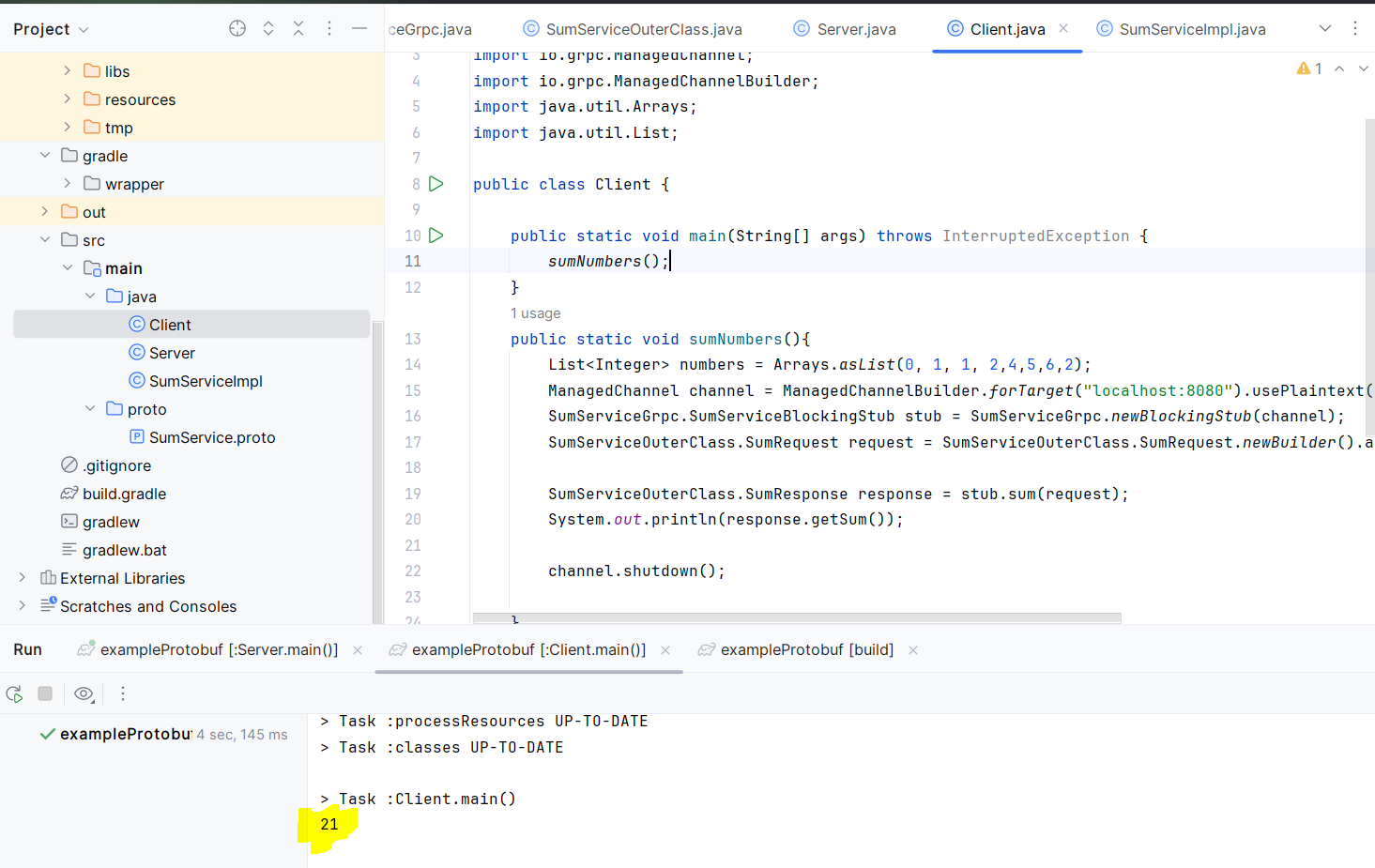Click the 'Task :Client.main()' console line
The height and width of the screenshot is (868, 1375).
(x=418, y=799)
